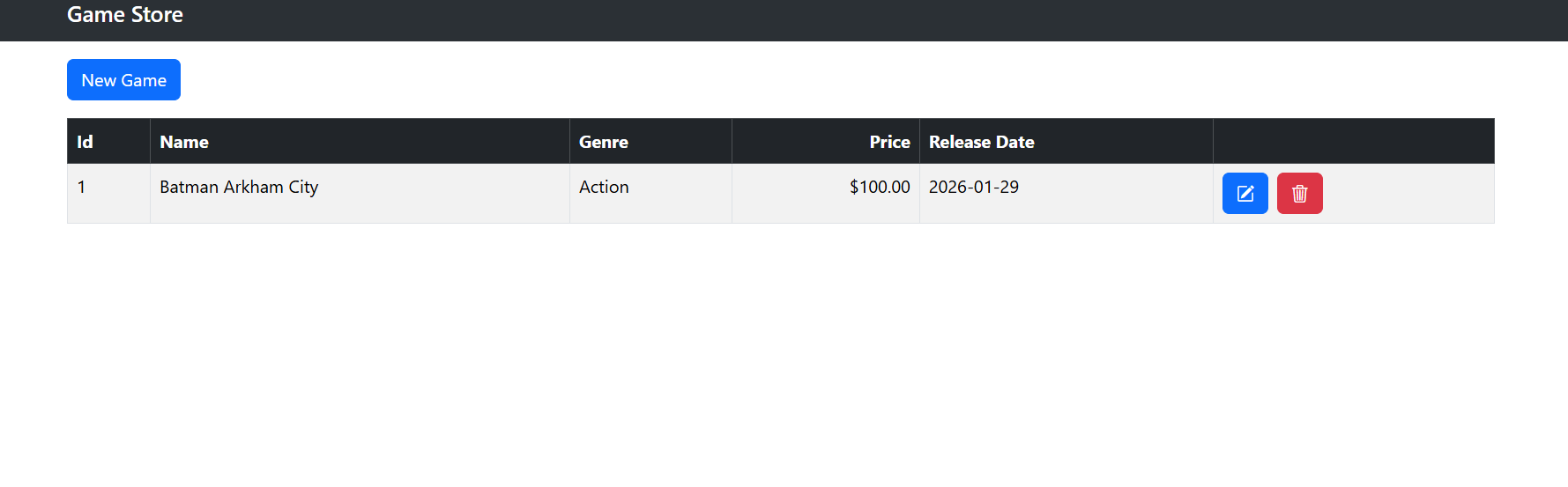The height and width of the screenshot is (487, 1568).
Task: Click the Price column header
Action: coord(889,142)
